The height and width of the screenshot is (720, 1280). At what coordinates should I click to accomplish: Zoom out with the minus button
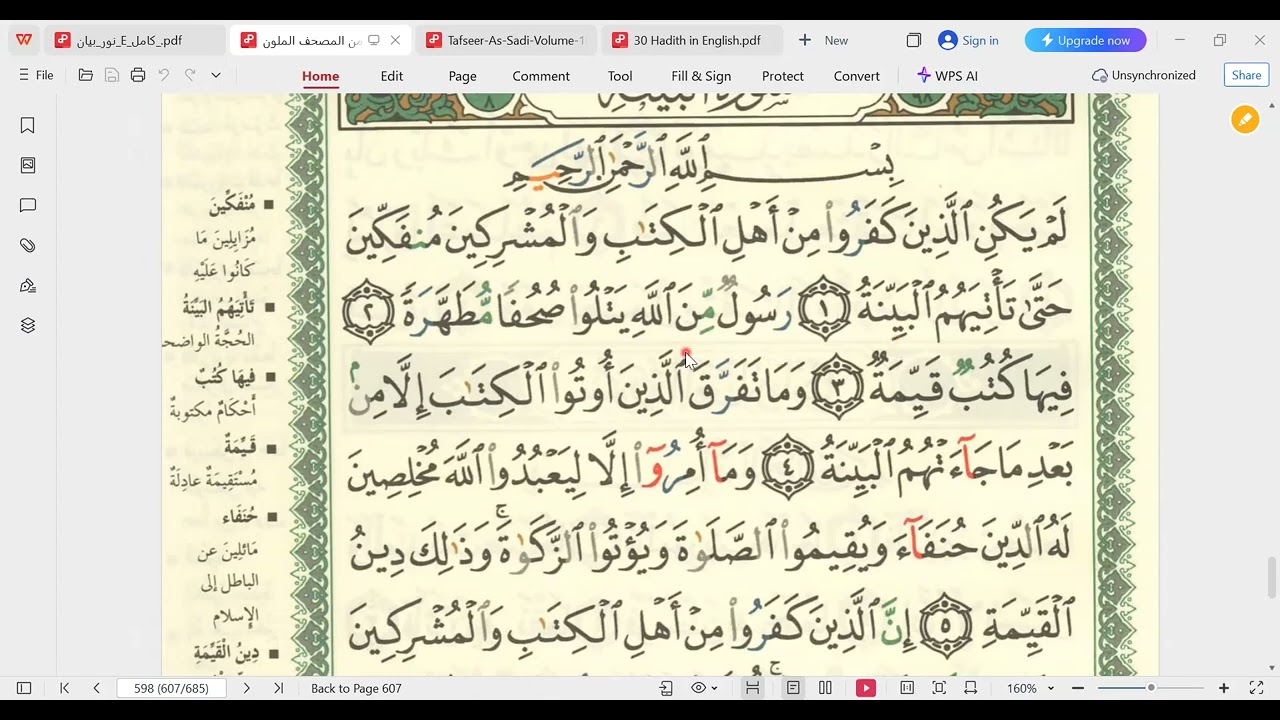[1078, 688]
